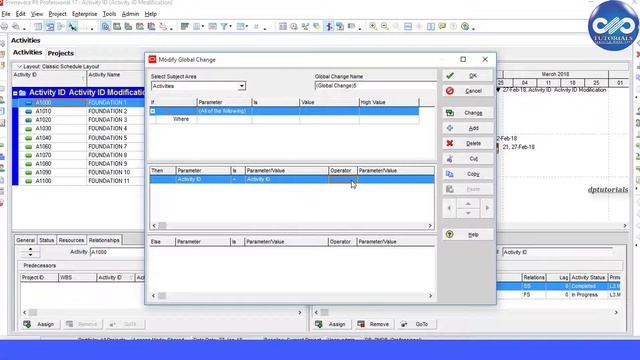640x360 pixels.
Task: Open the Resources details tab
Action: coord(71,240)
